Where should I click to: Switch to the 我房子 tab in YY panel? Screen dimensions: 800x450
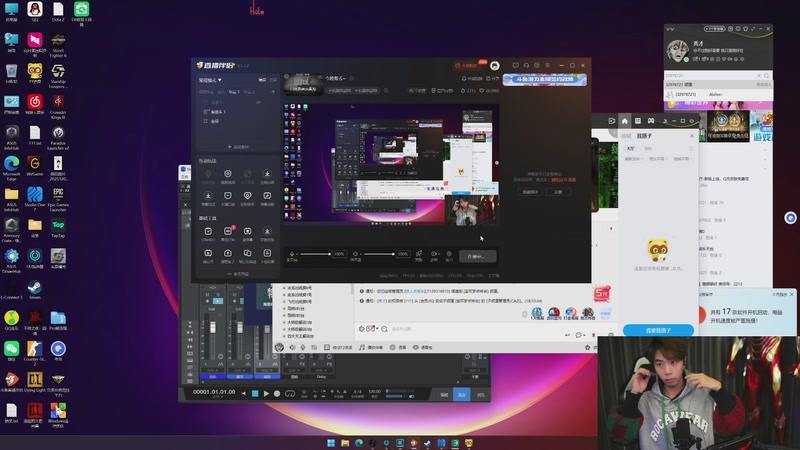click(644, 136)
